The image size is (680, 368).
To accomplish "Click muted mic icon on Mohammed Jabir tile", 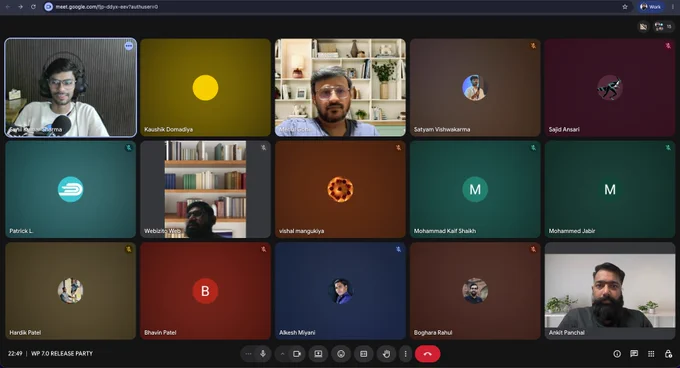I will coord(668,147).
